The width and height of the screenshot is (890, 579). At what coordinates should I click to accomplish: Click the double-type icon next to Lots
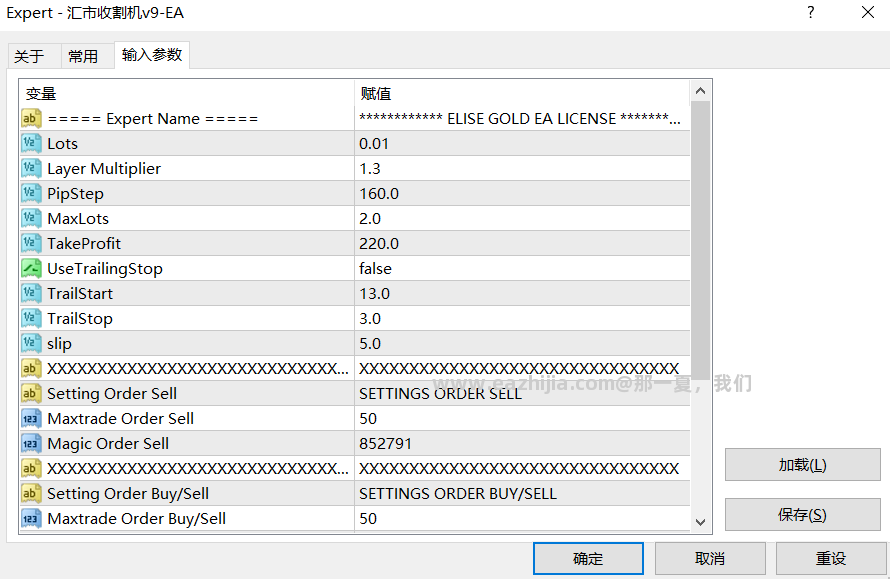coord(31,144)
